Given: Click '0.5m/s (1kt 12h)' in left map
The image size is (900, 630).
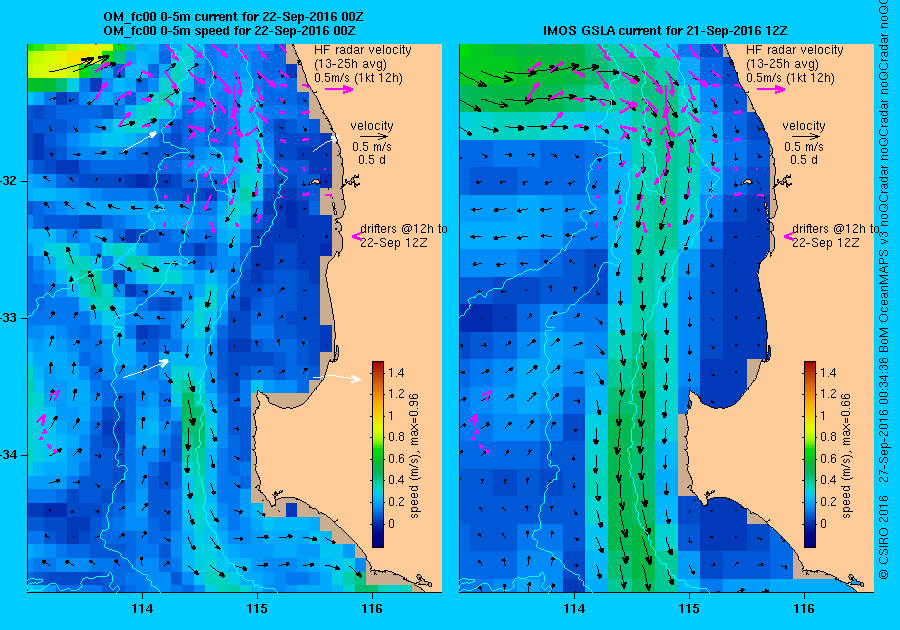Looking at the screenshot, I should coord(358,77).
